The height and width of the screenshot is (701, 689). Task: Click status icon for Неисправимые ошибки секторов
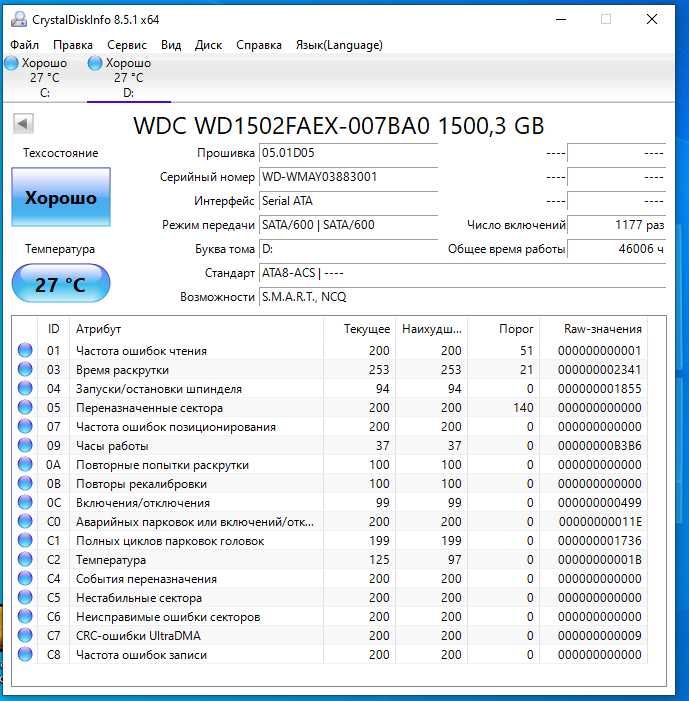coord(25,617)
